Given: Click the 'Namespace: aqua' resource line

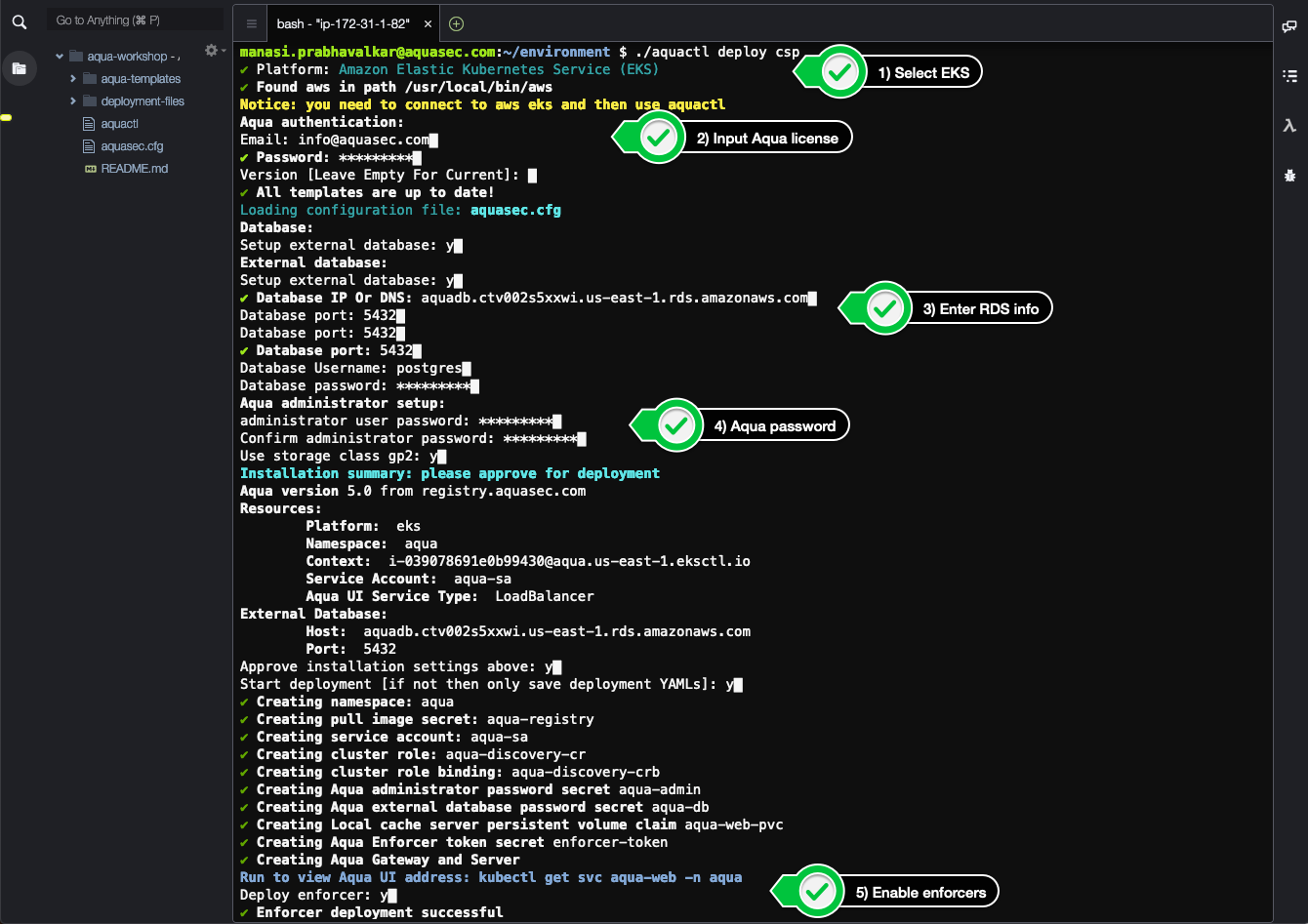Looking at the screenshot, I should [372, 543].
